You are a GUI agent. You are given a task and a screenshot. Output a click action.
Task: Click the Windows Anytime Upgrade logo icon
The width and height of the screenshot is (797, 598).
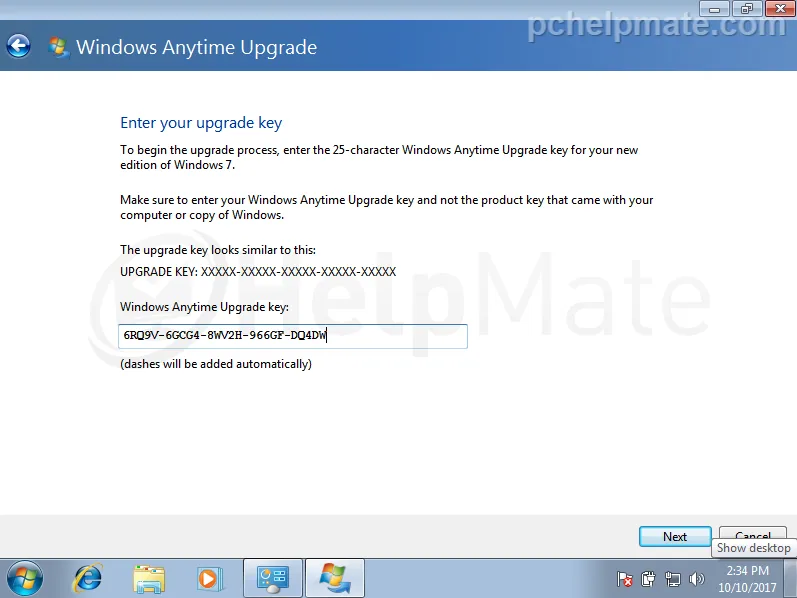click(58, 47)
